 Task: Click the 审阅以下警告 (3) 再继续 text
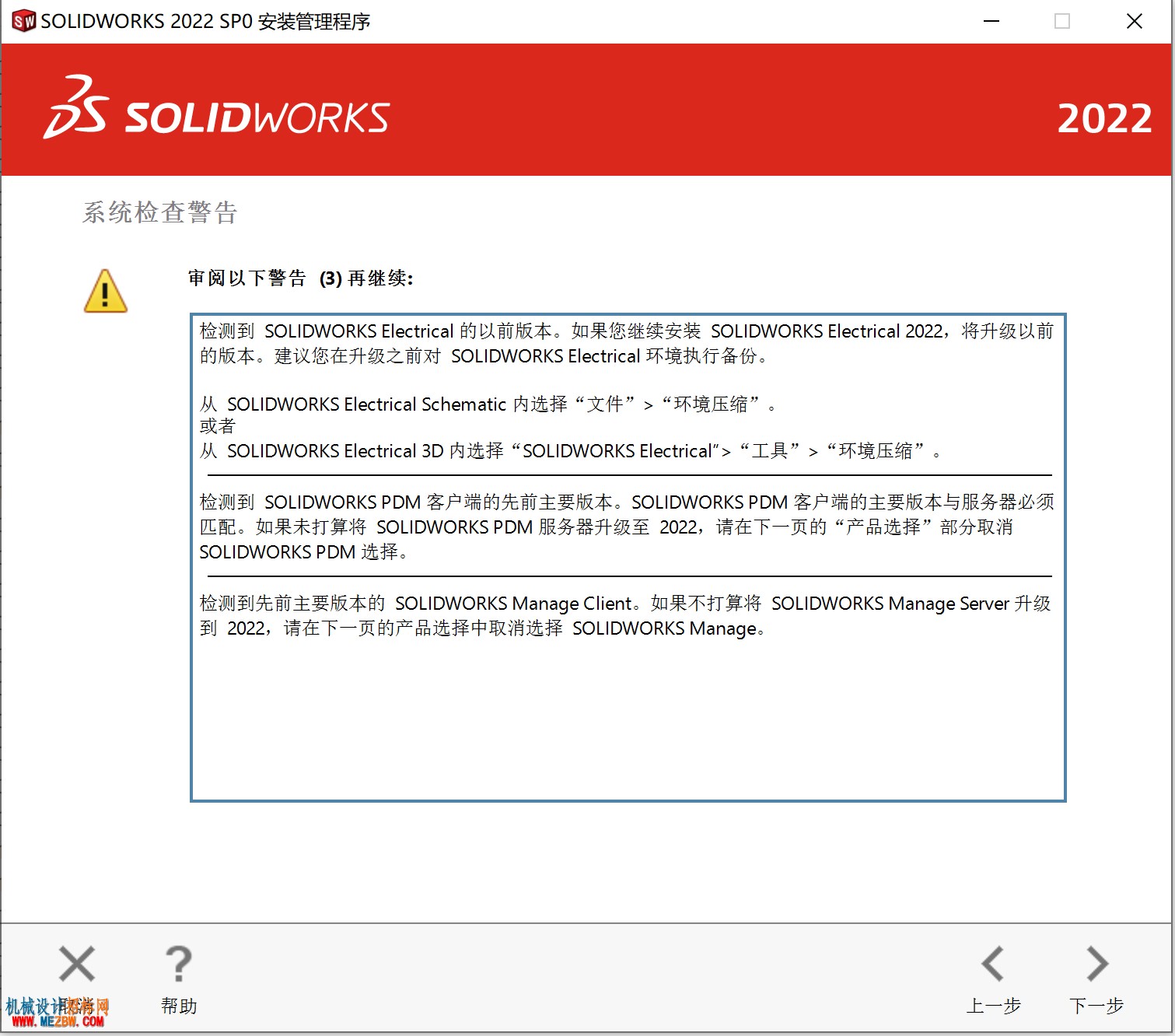click(x=301, y=278)
